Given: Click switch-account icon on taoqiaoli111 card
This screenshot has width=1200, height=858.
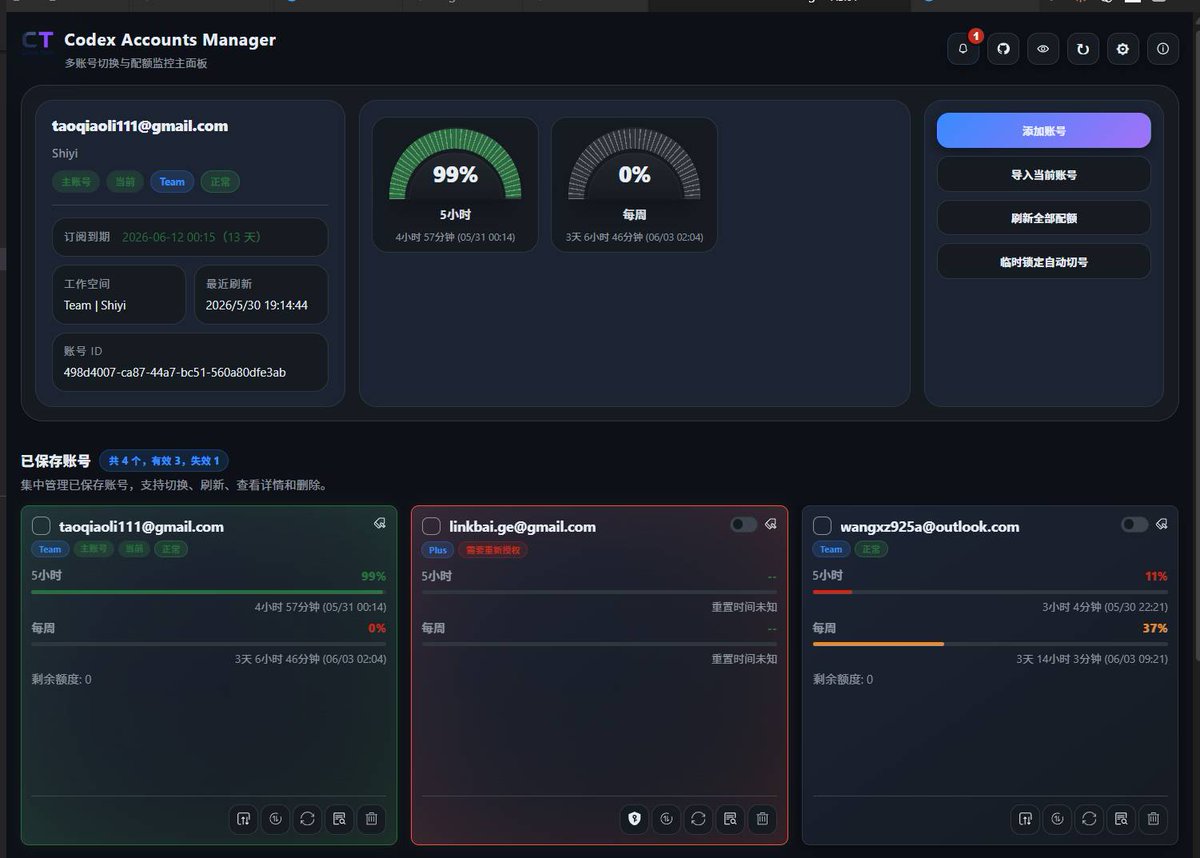Looking at the screenshot, I should click(243, 818).
